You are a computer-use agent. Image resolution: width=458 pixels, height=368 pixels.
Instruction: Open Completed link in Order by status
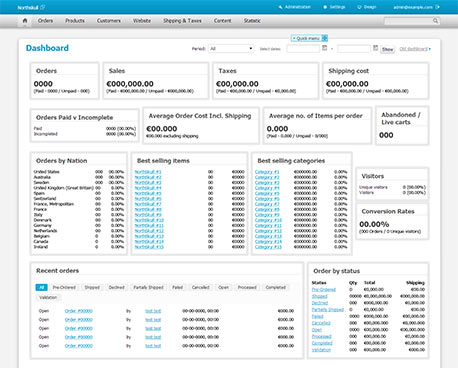point(322,343)
